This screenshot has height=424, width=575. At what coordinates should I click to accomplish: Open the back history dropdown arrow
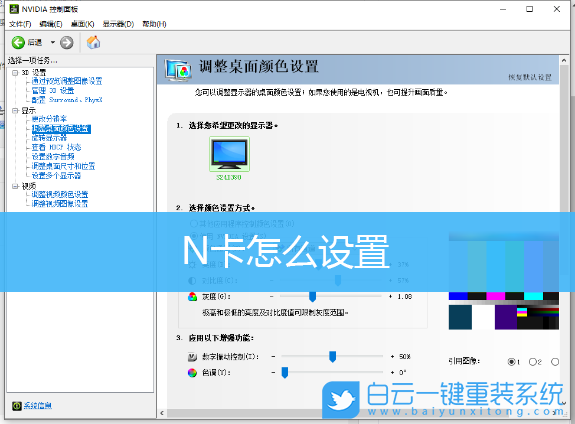[x=53, y=43]
